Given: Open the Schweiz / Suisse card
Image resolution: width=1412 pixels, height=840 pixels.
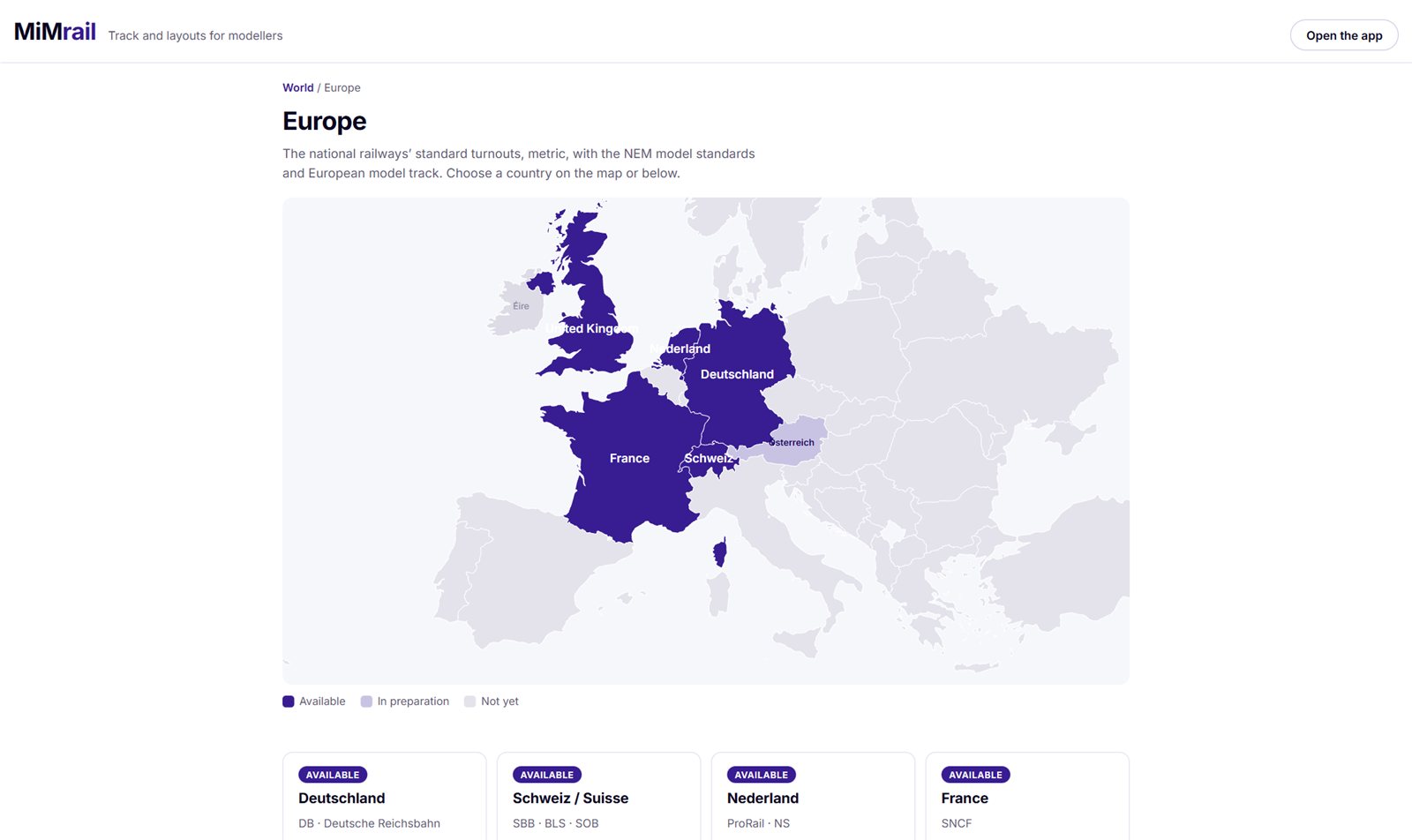Looking at the screenshot, I should click(x=598, y=797).
